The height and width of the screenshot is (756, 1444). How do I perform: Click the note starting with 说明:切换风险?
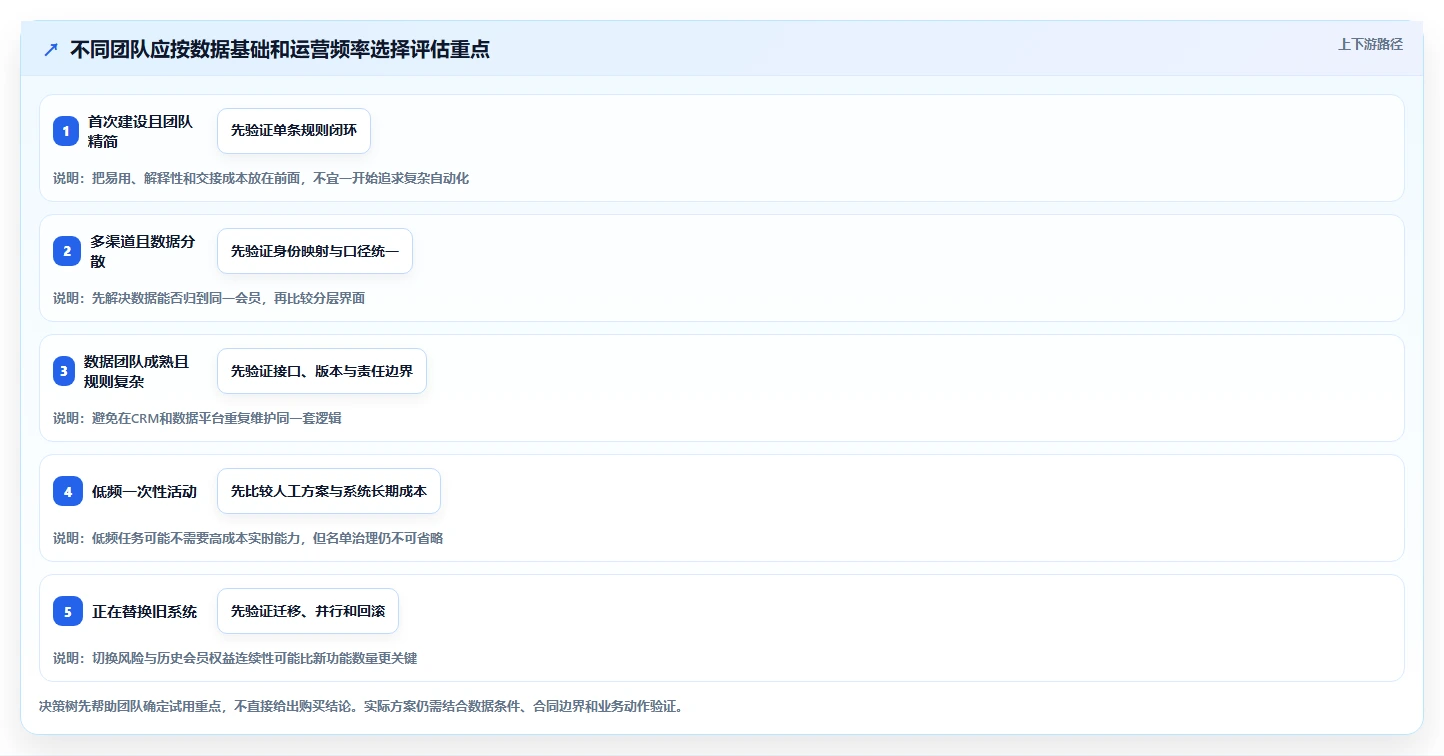235,658
